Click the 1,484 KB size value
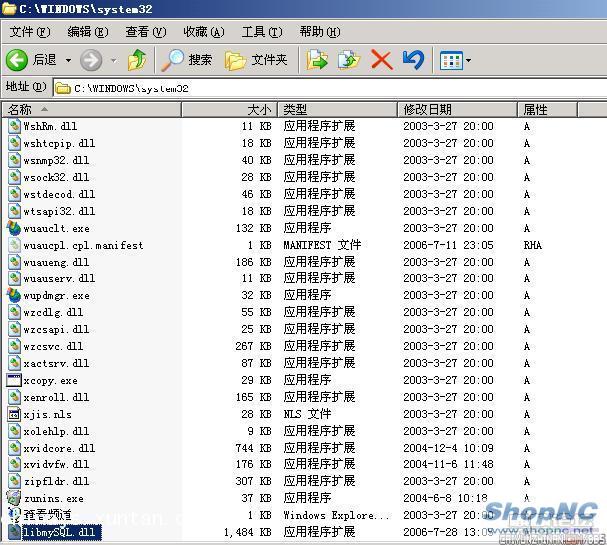 248,533
